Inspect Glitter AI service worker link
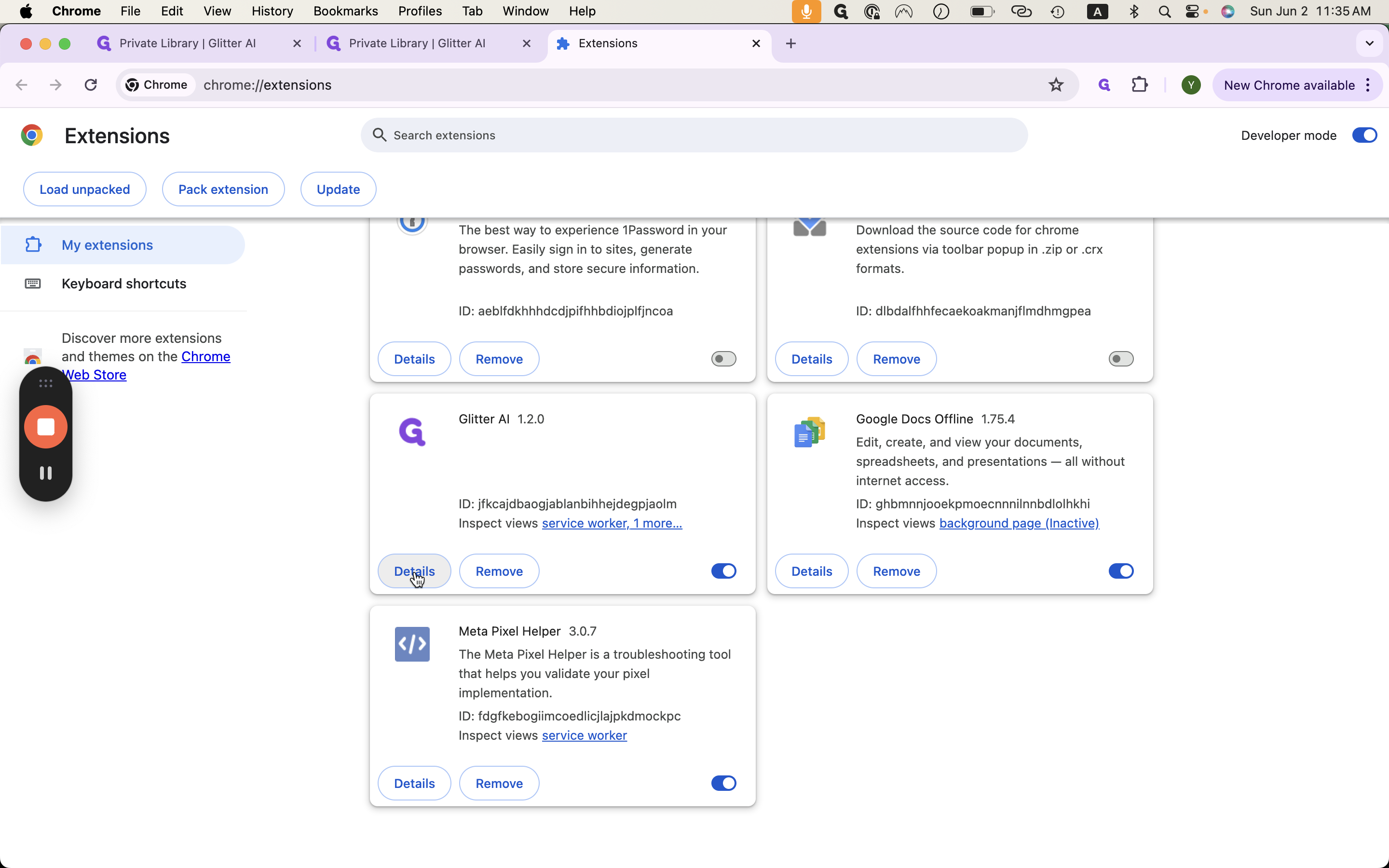This screenshot has width=1389, height=868. (x=612, y=524)
